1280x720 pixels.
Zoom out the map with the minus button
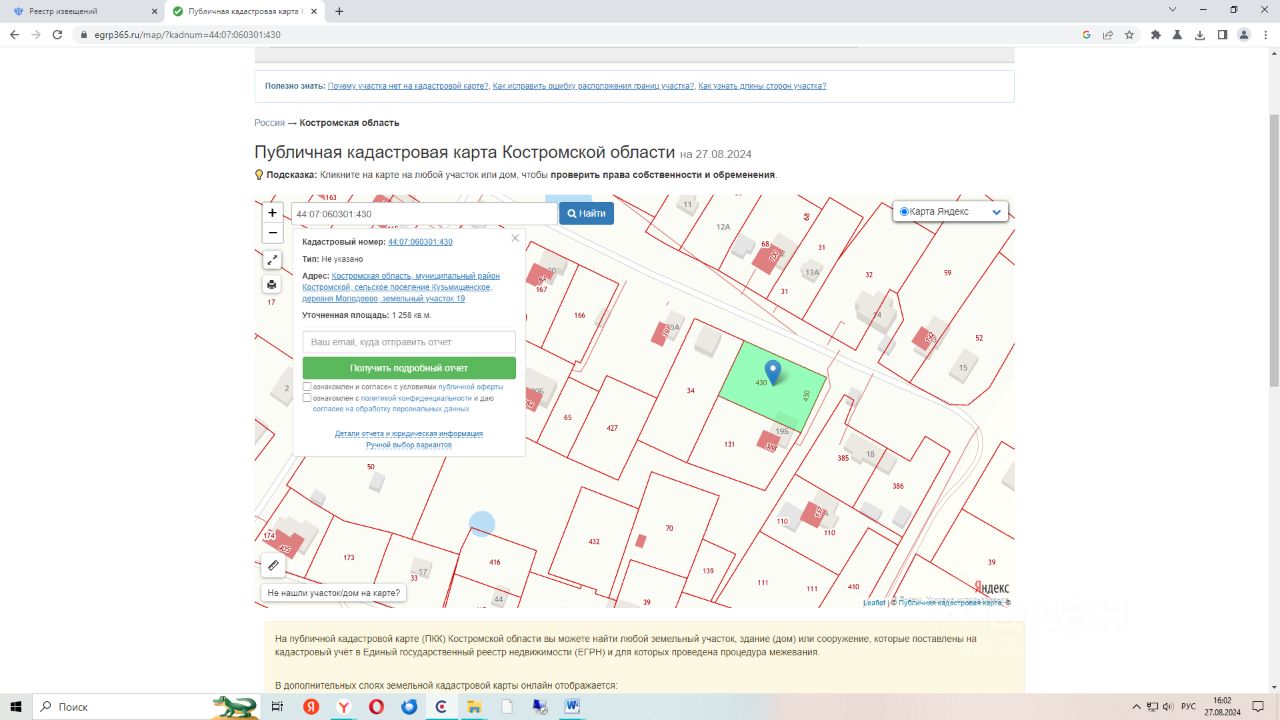(272, 233)
